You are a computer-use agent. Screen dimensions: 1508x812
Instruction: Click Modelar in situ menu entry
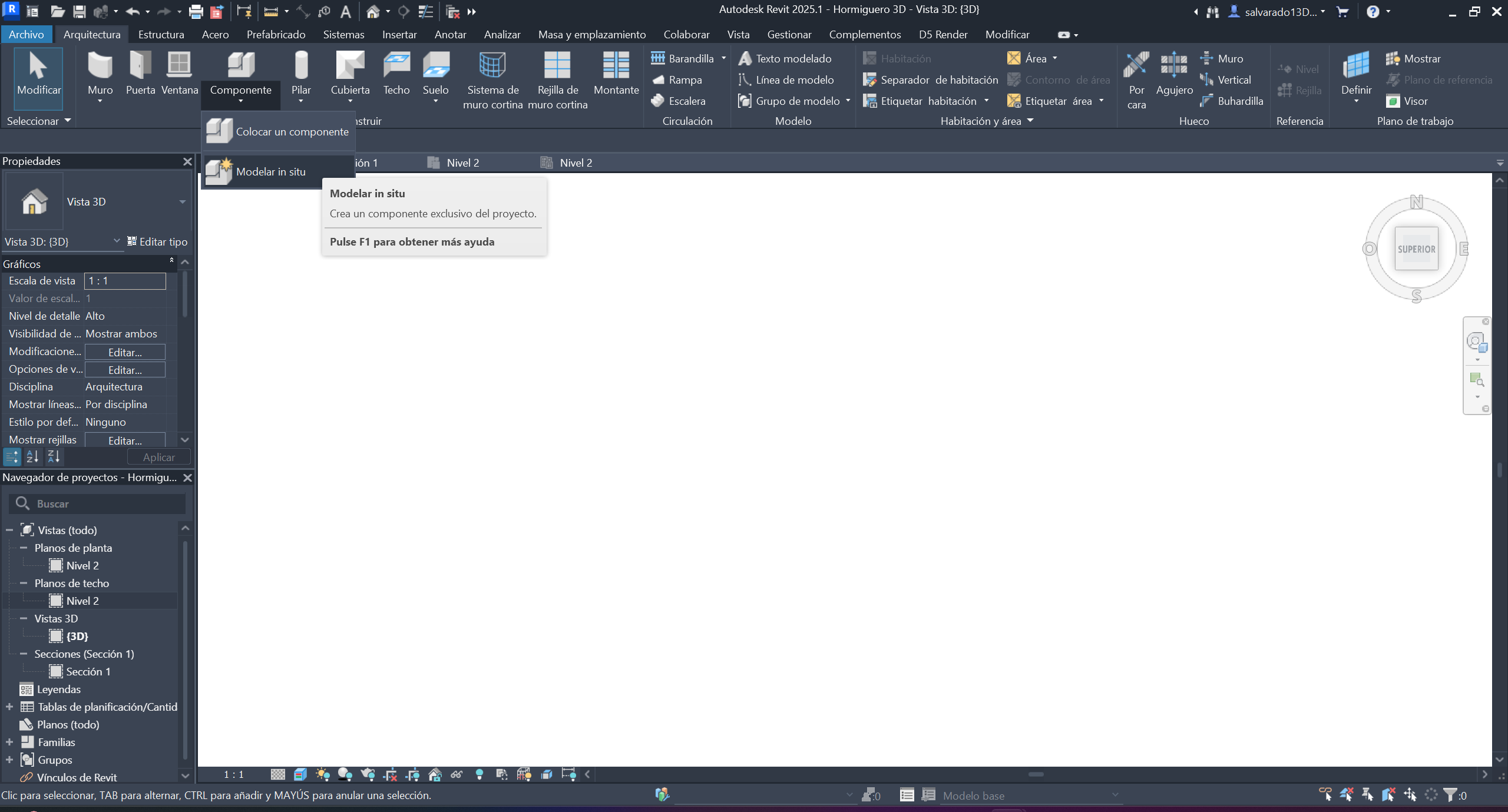point(270,171)
